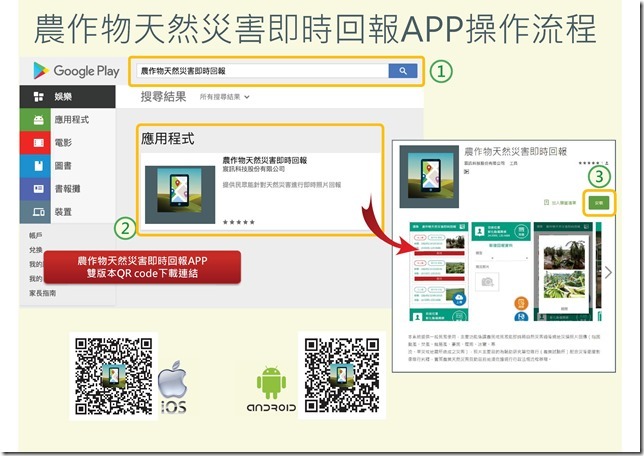Viewport: 644px width, 456px height.
Task: Open the 兌換 link
Action: 36,250
